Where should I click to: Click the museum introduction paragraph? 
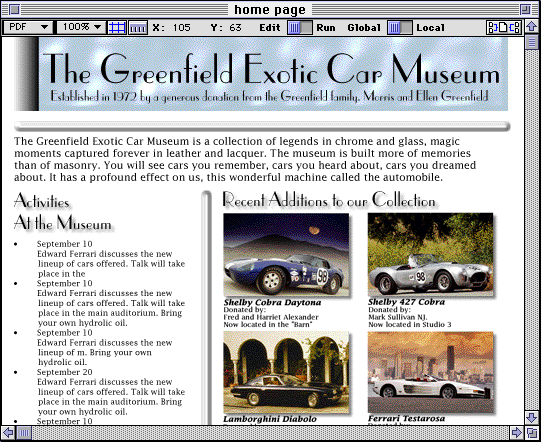245,159
